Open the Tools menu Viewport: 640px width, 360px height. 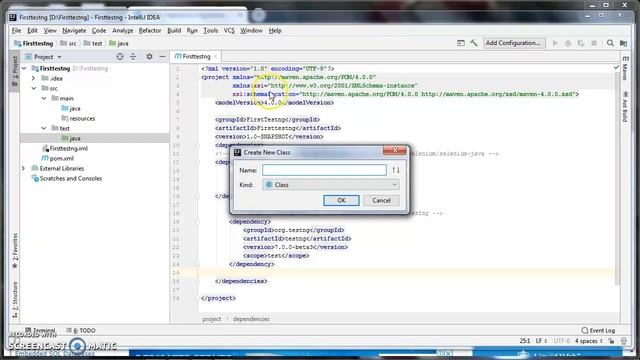(x=211, y=31)
